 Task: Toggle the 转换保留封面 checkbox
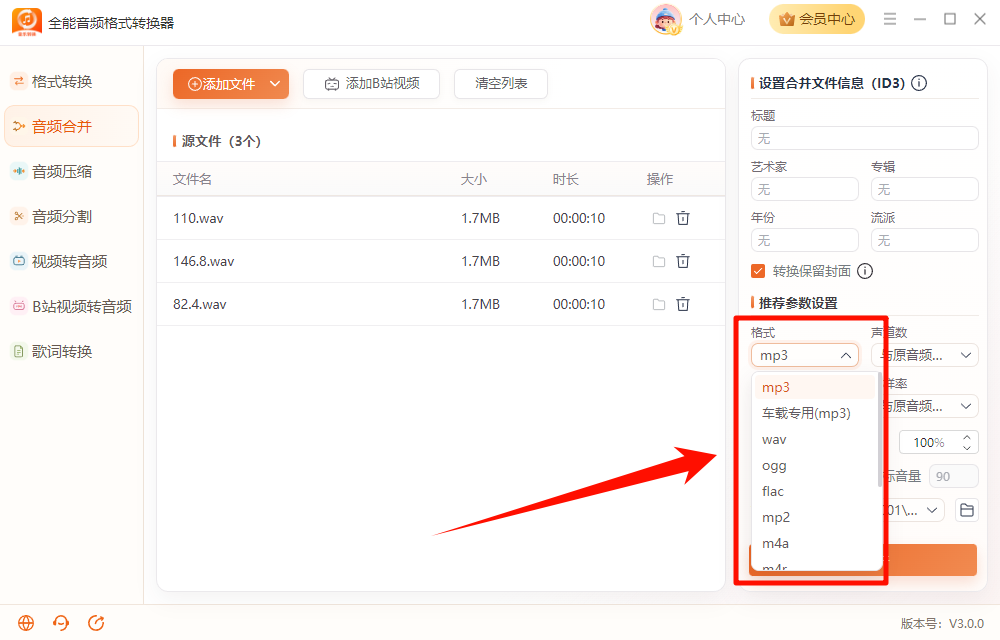tap(758, 271)
